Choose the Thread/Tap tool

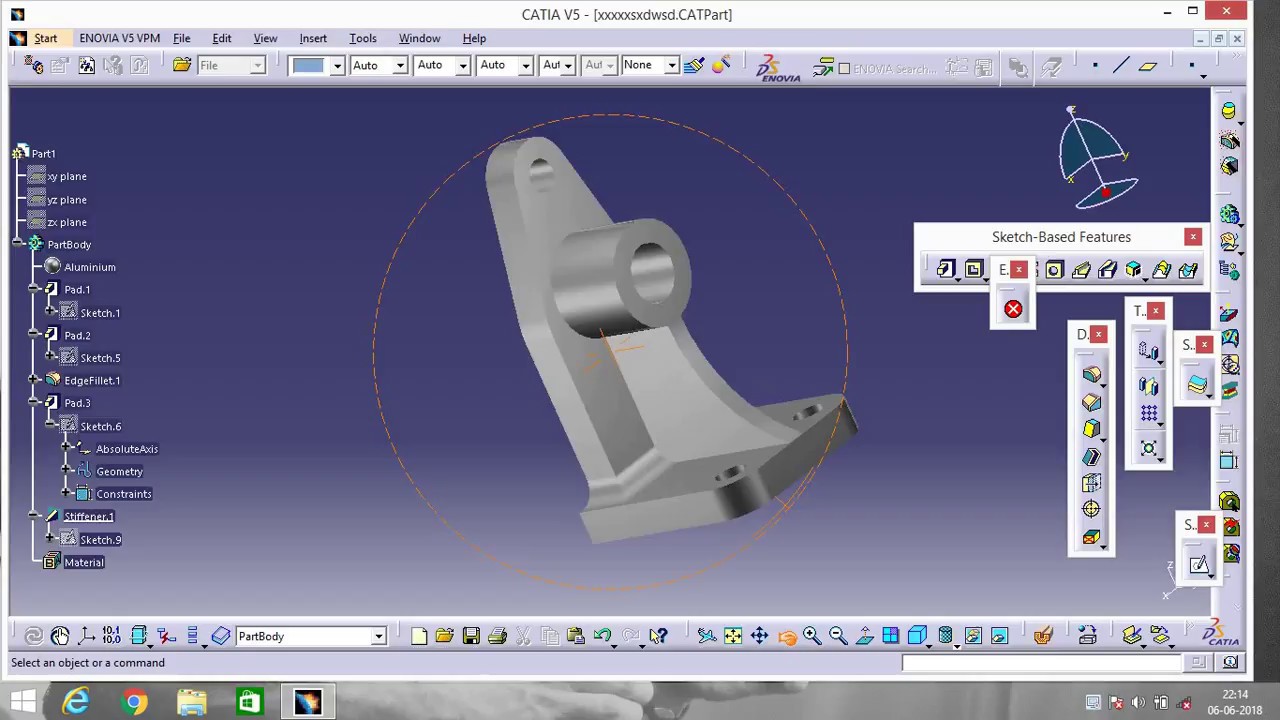(x=1091, y=510)
